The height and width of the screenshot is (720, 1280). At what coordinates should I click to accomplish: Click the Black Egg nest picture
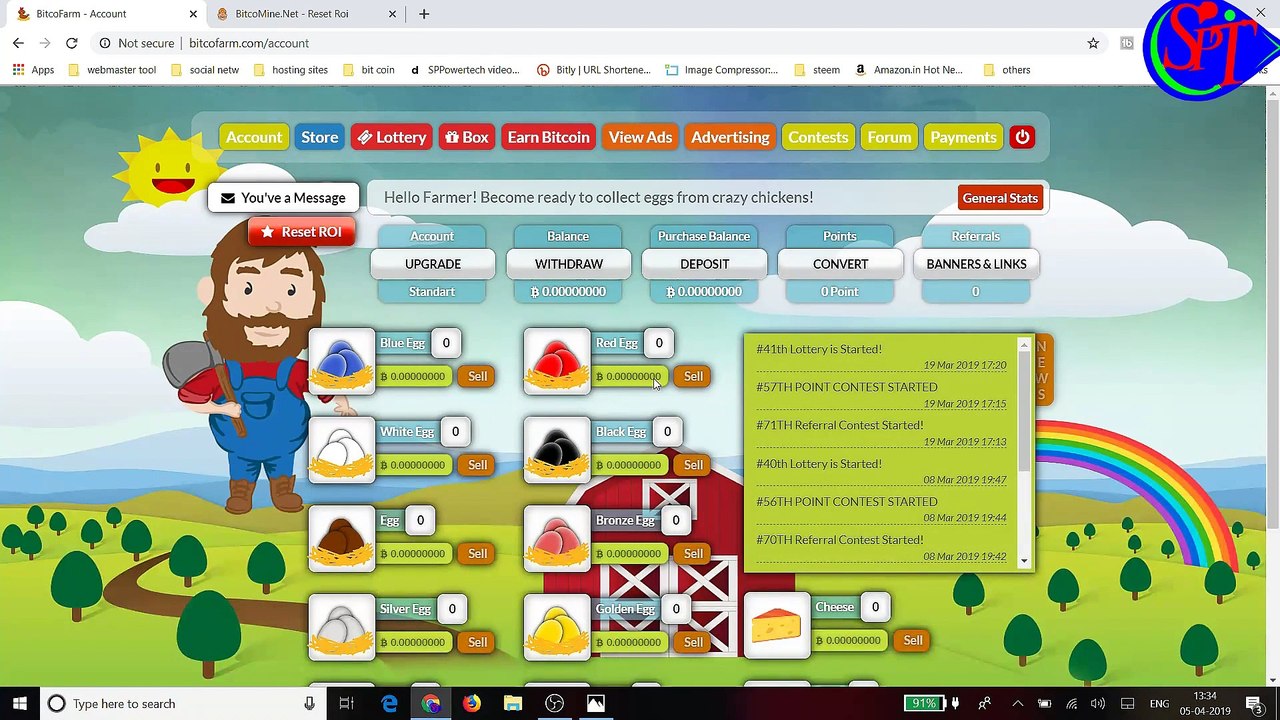point(558,450)
